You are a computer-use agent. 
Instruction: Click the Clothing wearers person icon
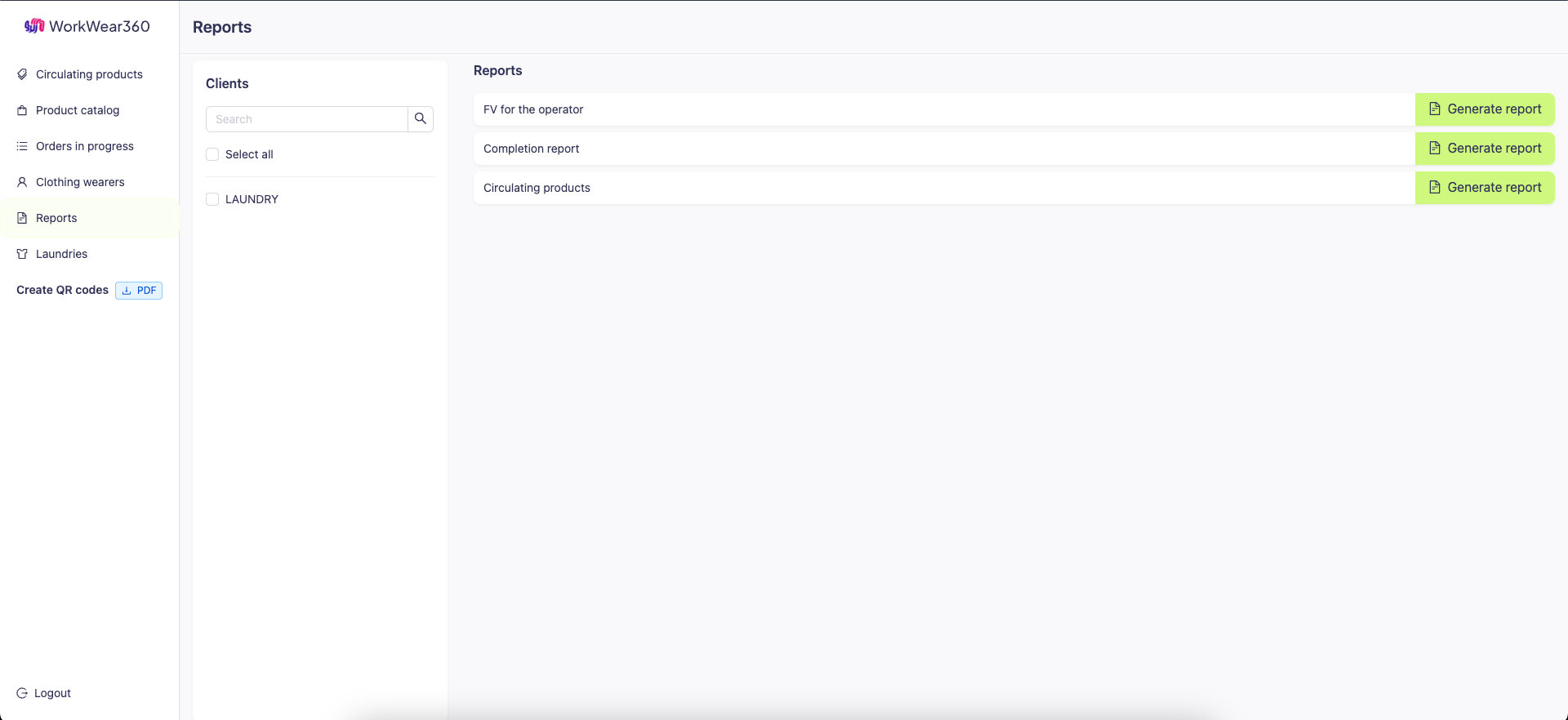click(22, 182)
